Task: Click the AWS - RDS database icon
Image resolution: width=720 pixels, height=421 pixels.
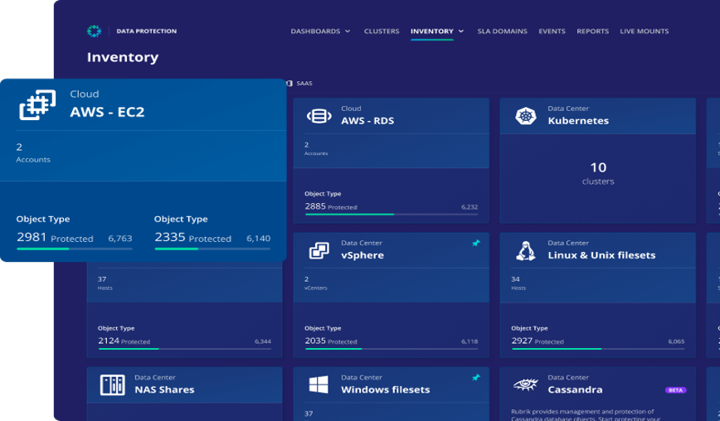Action: 319,116
